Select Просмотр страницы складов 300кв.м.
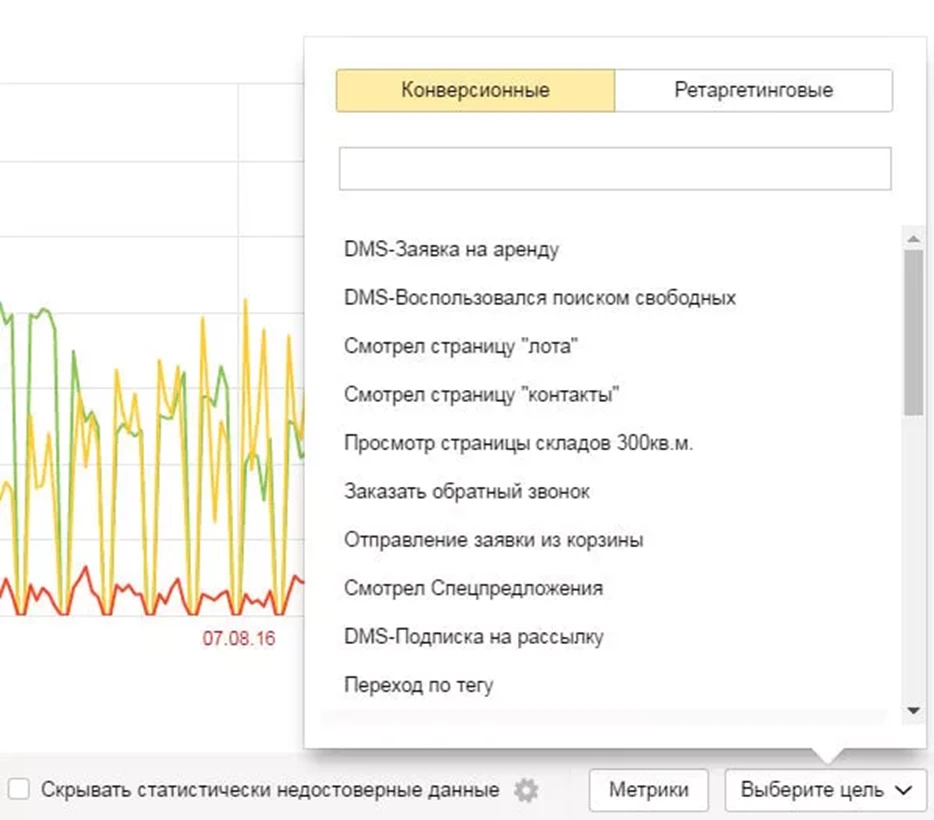 [x=518, y=443]
